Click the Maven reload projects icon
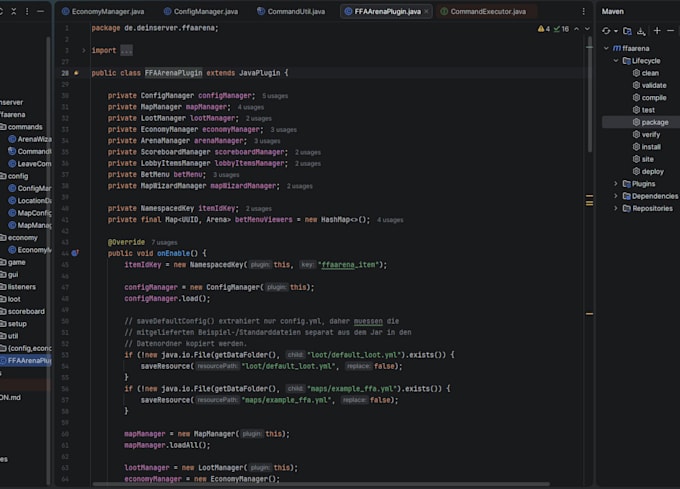The width and height of the screenshot is (680, 489). [x=606, y=30]
